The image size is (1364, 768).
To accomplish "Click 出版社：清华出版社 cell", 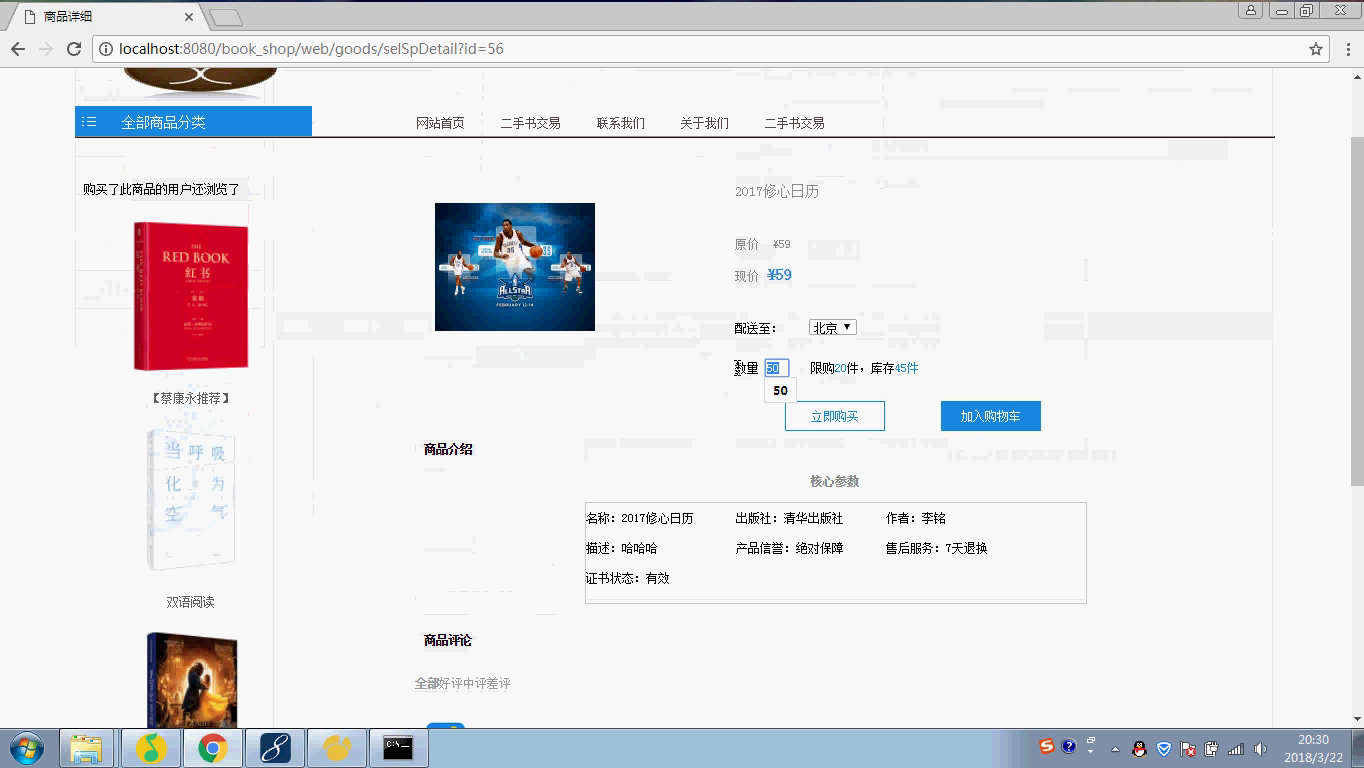I will click(789, 518).
